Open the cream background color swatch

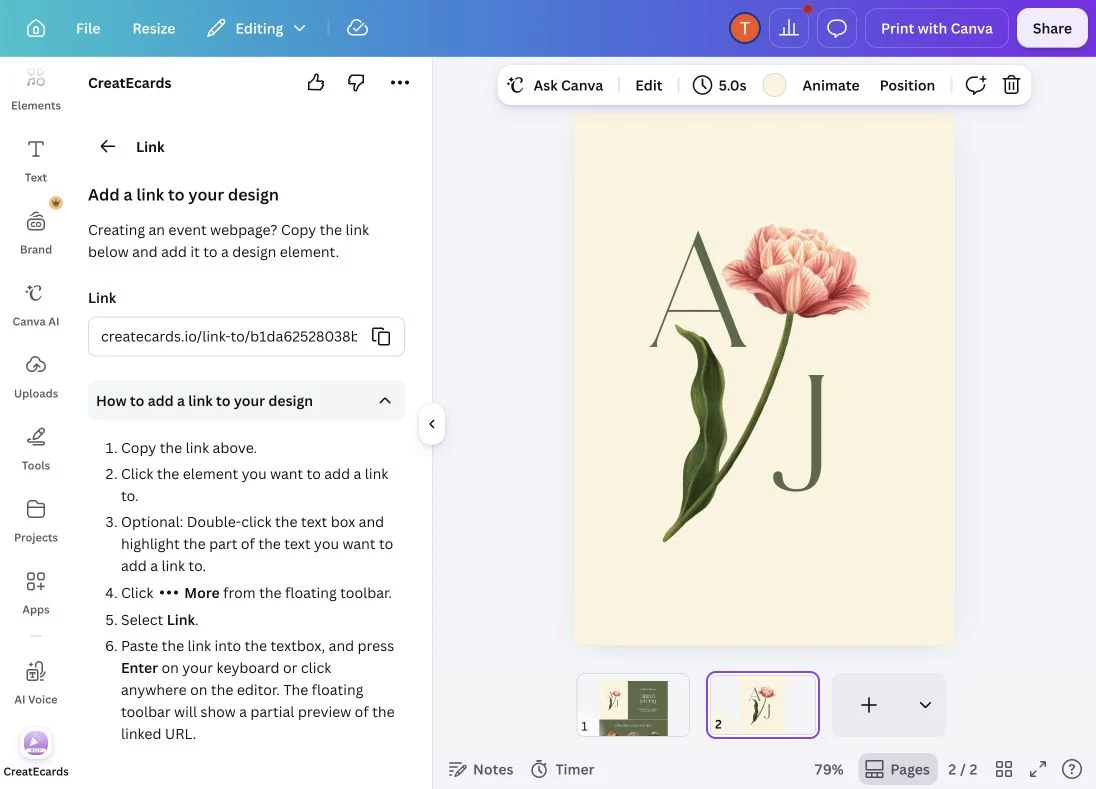774,85
